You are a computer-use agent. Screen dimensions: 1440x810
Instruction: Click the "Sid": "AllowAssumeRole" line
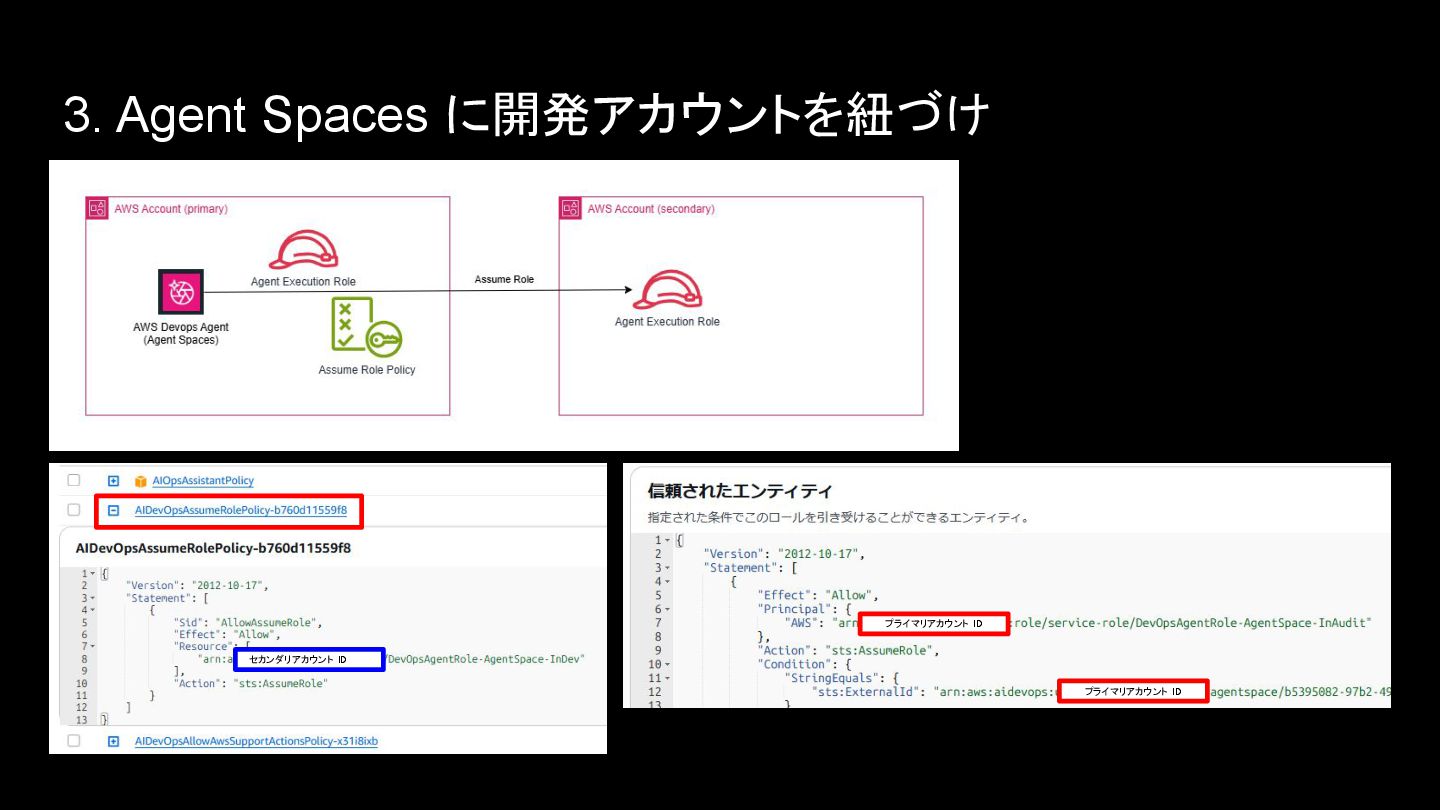click(248, 622)
